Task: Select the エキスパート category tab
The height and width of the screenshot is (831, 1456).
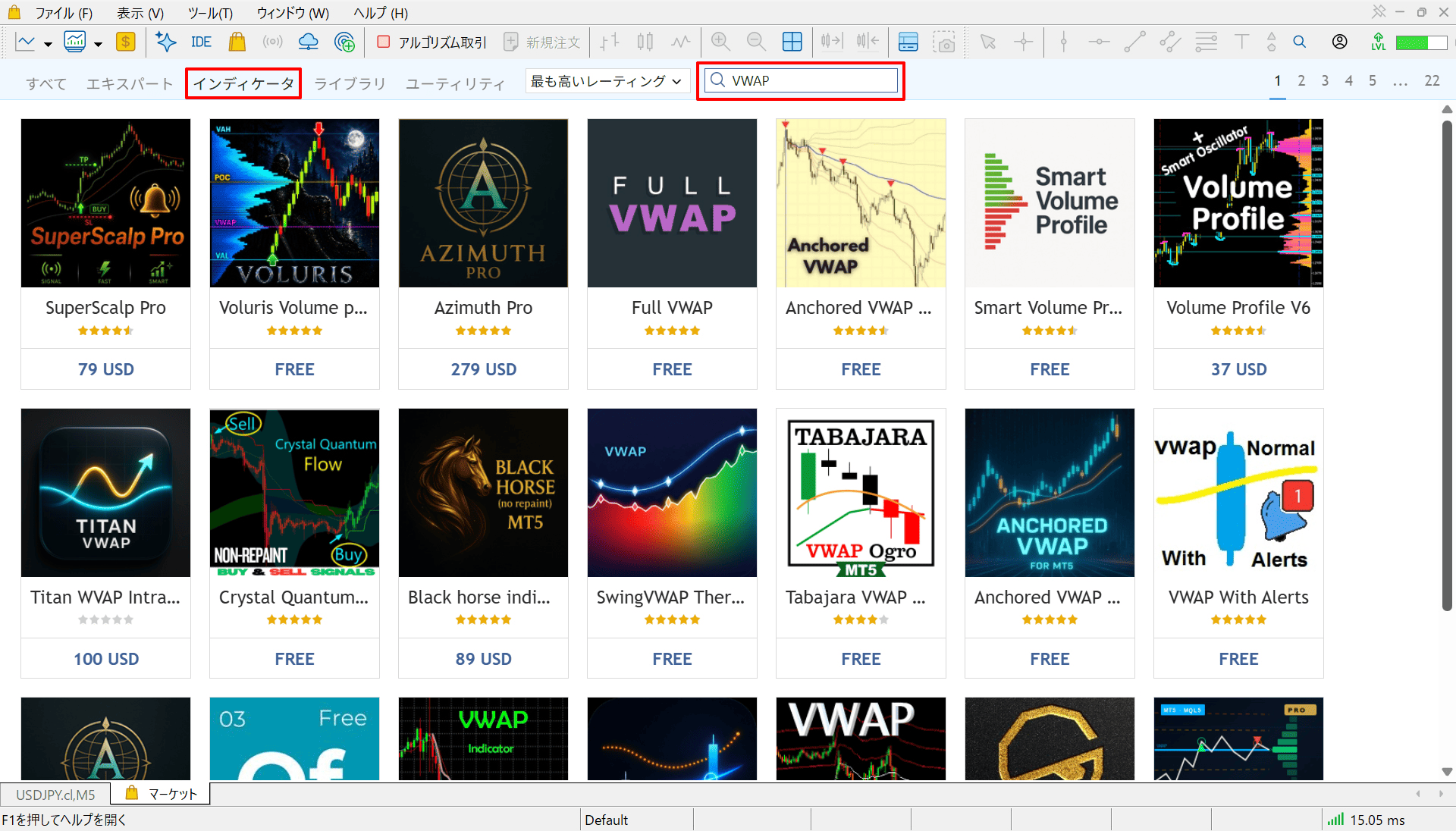Action: pos(130,83)
